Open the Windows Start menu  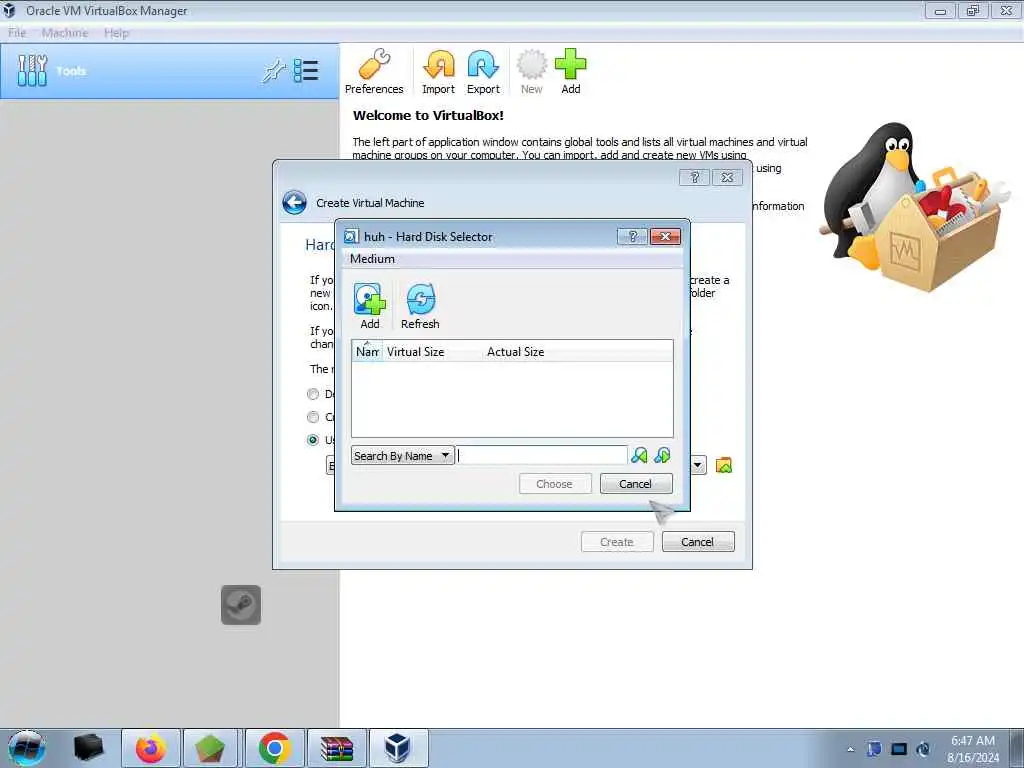click(27, 748)
